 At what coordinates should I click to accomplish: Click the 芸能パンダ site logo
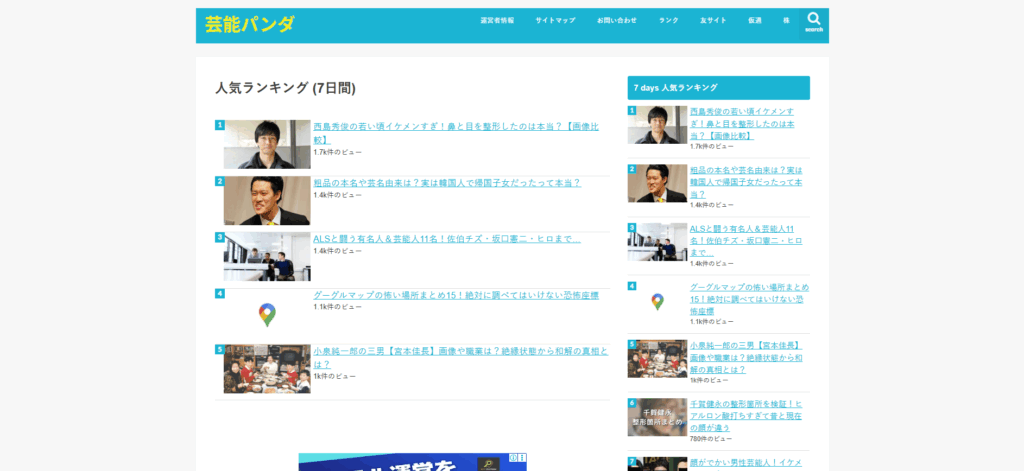[x=250, y=25]
